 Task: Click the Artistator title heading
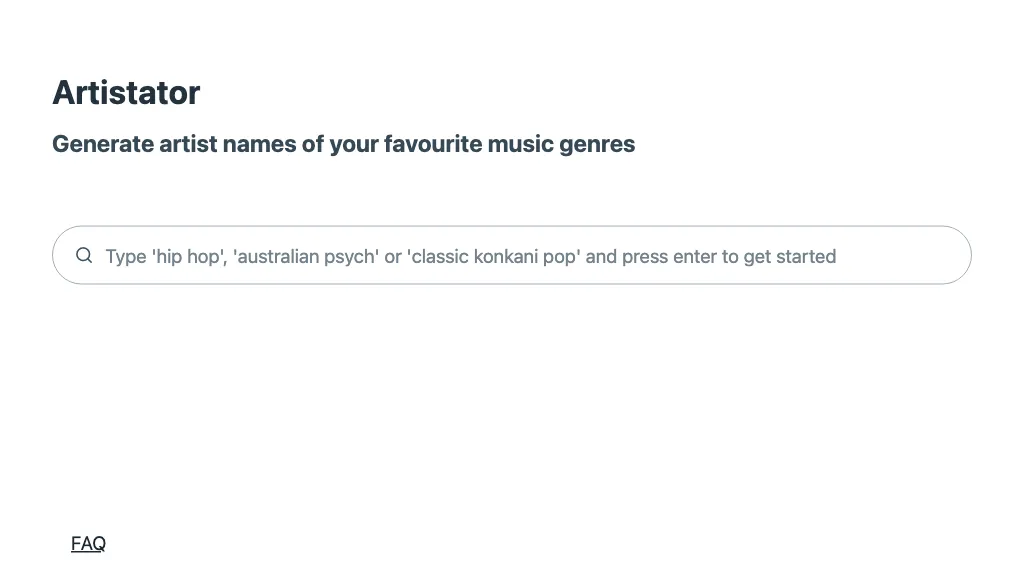pyautogui.click(x=126, y=93)
